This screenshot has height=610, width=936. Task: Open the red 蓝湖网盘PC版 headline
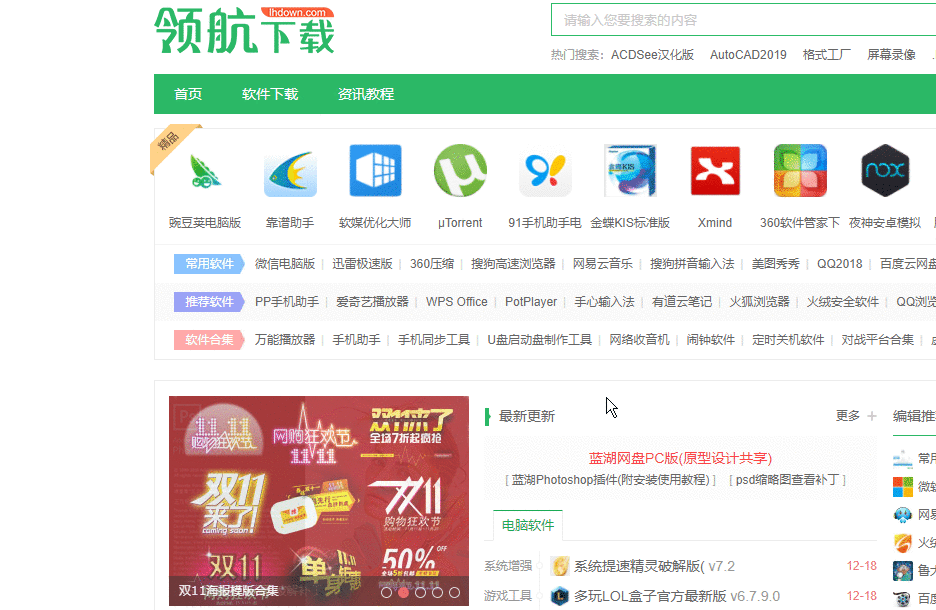tap(680, 458)
